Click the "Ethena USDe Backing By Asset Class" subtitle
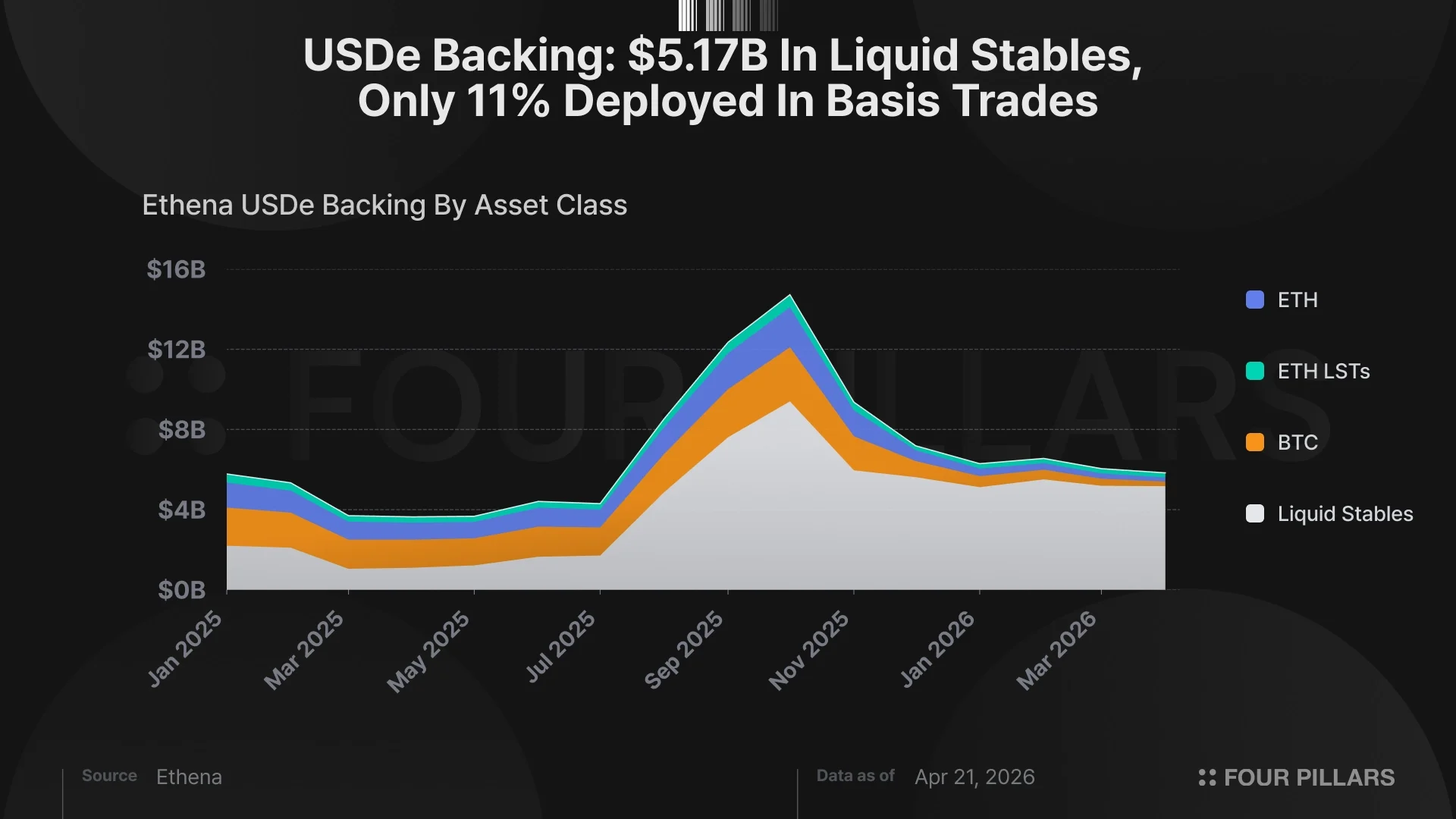 click(x=384, y=205)
